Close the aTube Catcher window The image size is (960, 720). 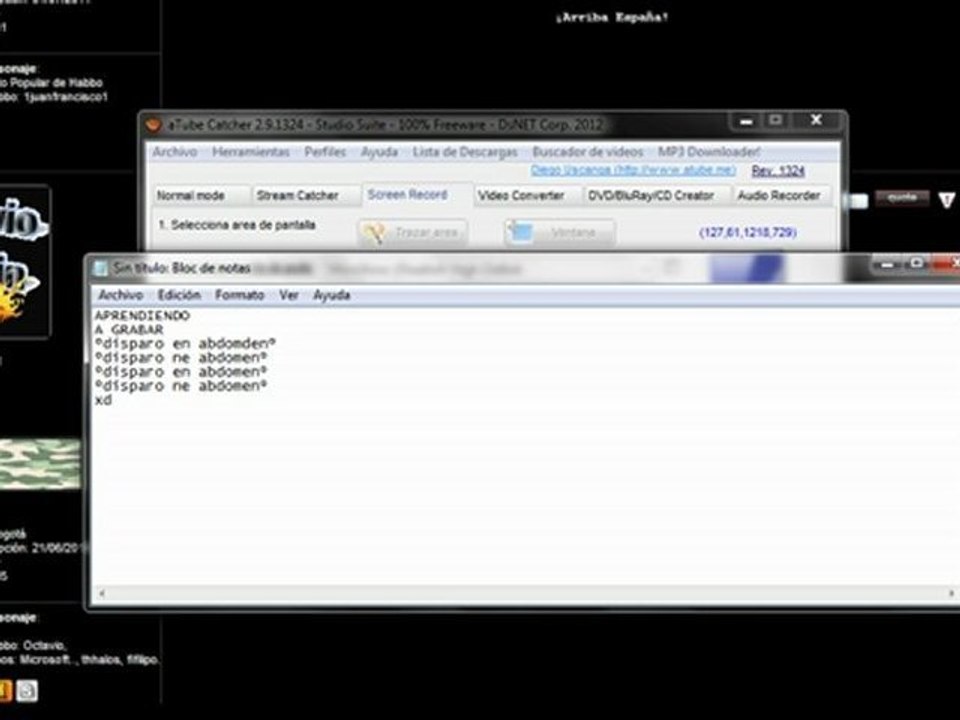[816, 120]
